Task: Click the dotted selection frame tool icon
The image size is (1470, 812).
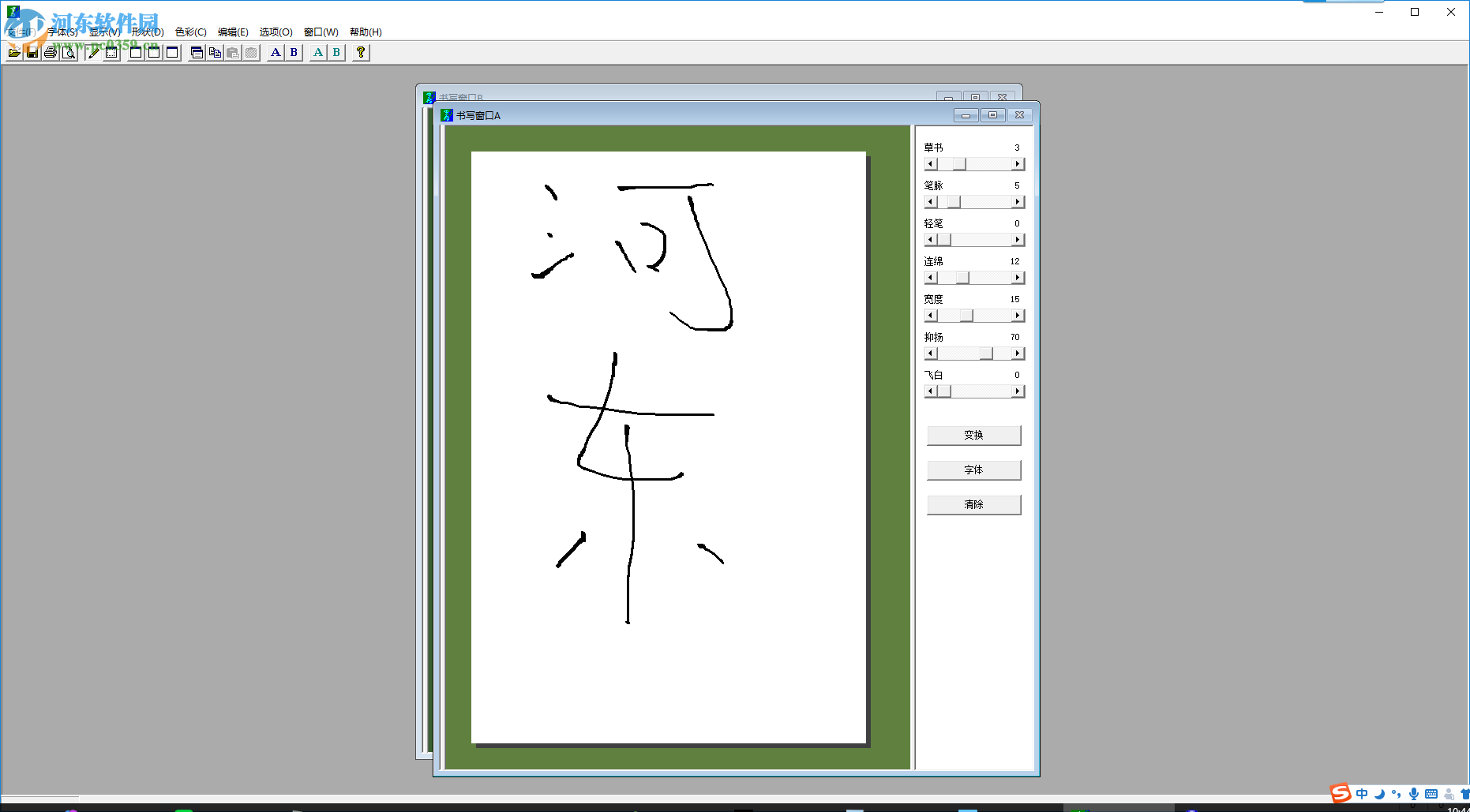Action: coord(111,52)
